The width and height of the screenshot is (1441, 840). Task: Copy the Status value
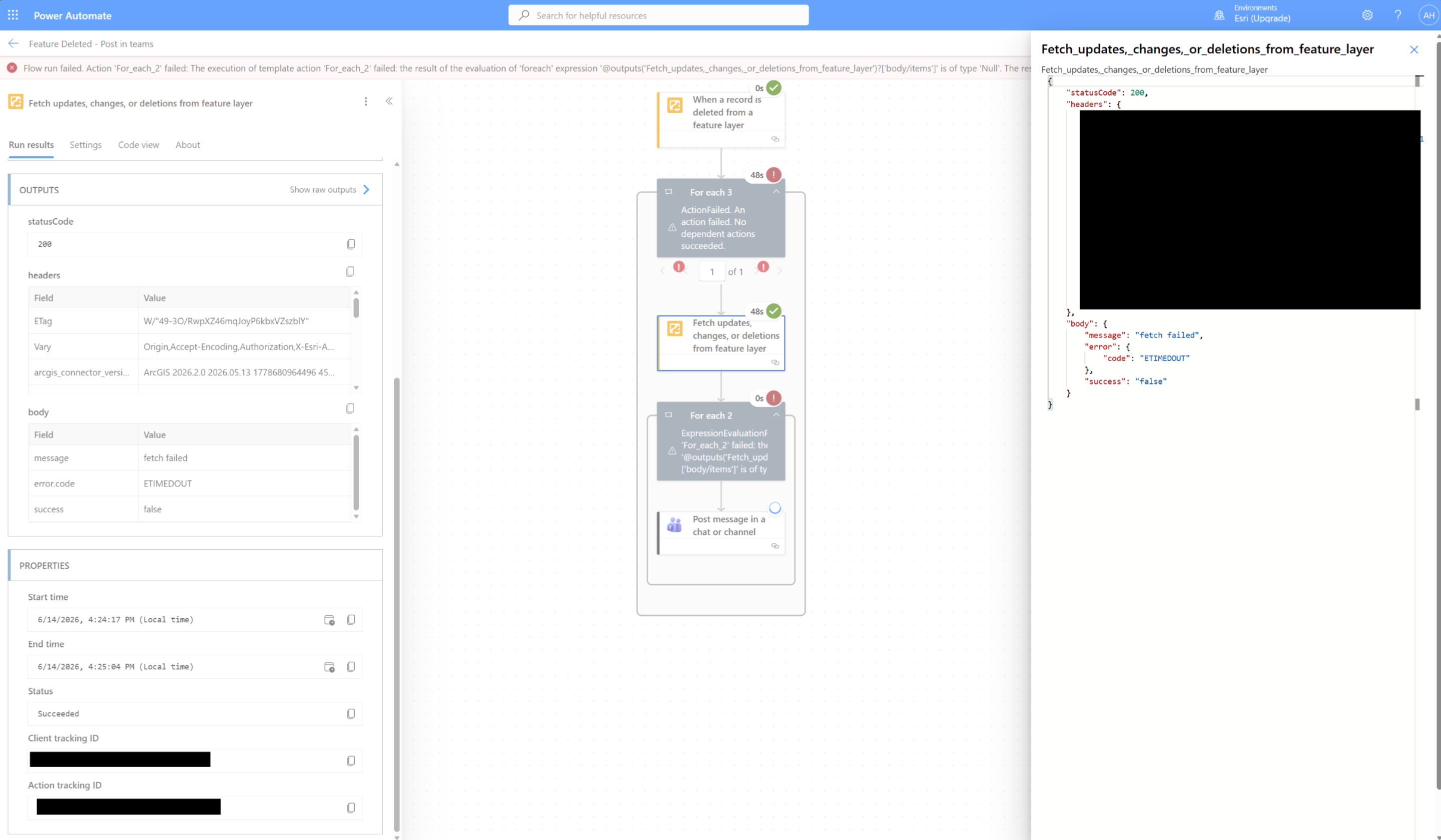click(351, 714)
